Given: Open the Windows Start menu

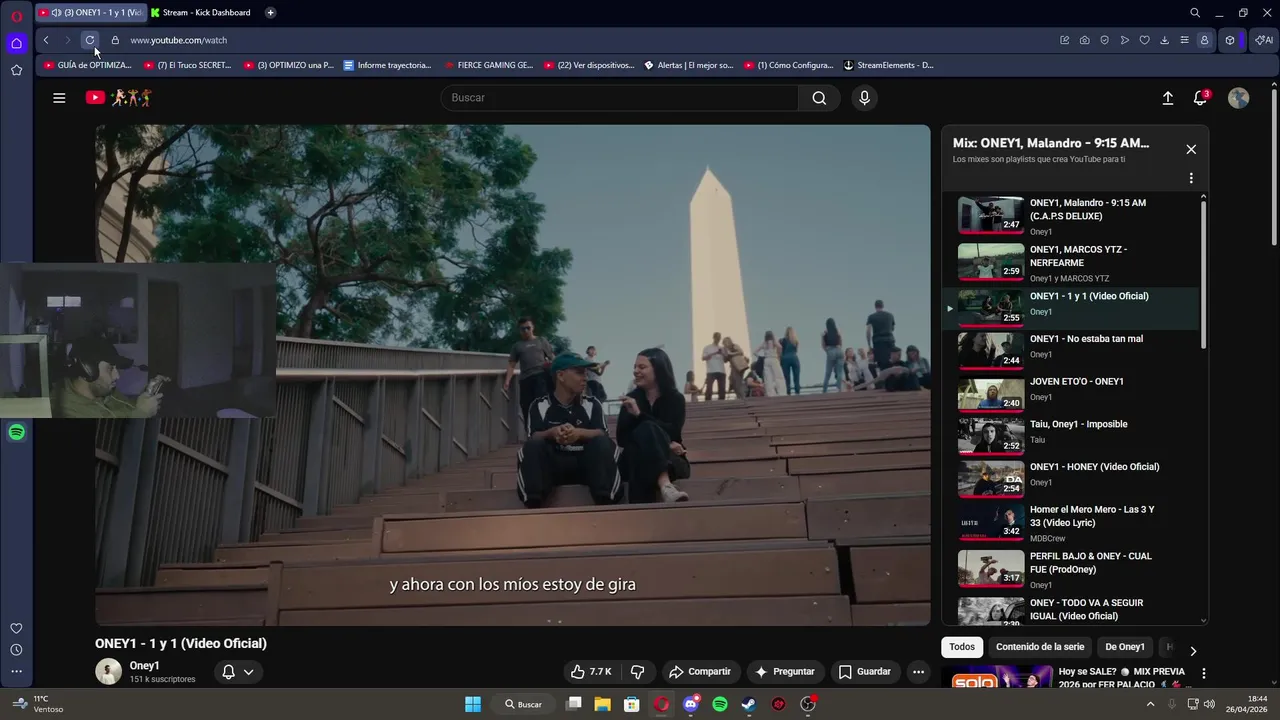Looking at the screenshot, I should 473,704.
